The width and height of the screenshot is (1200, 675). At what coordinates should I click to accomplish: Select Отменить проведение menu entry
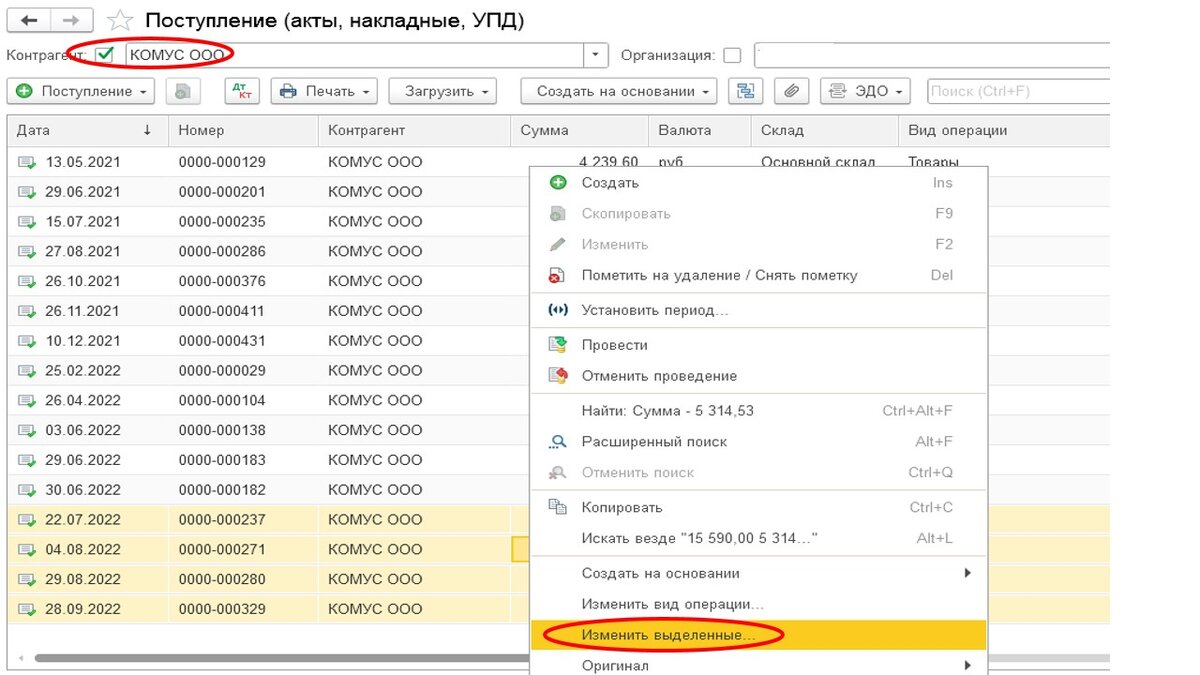(x=758, y=376)
